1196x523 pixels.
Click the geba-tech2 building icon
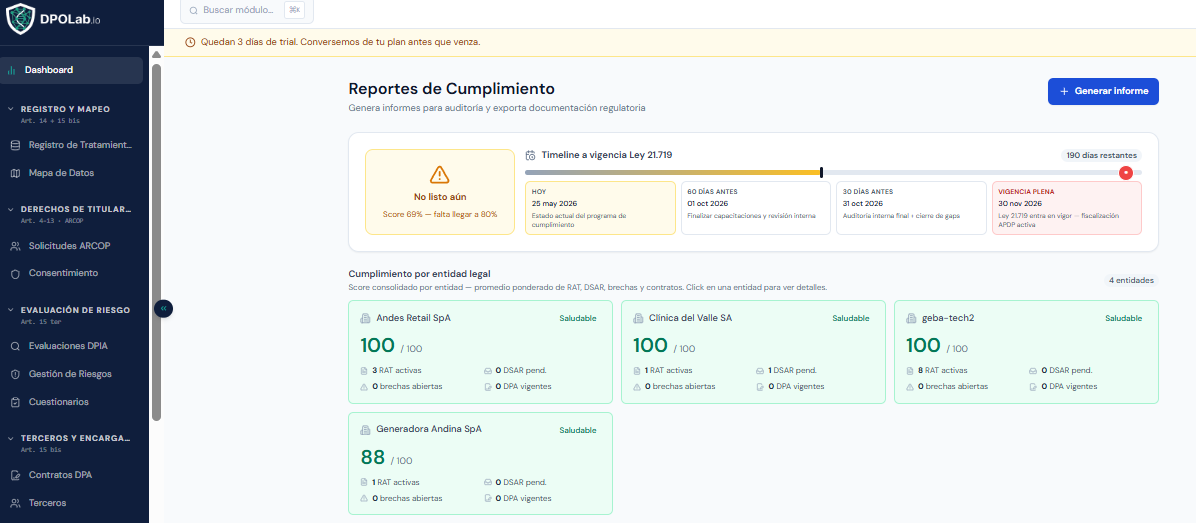(911, 318)
